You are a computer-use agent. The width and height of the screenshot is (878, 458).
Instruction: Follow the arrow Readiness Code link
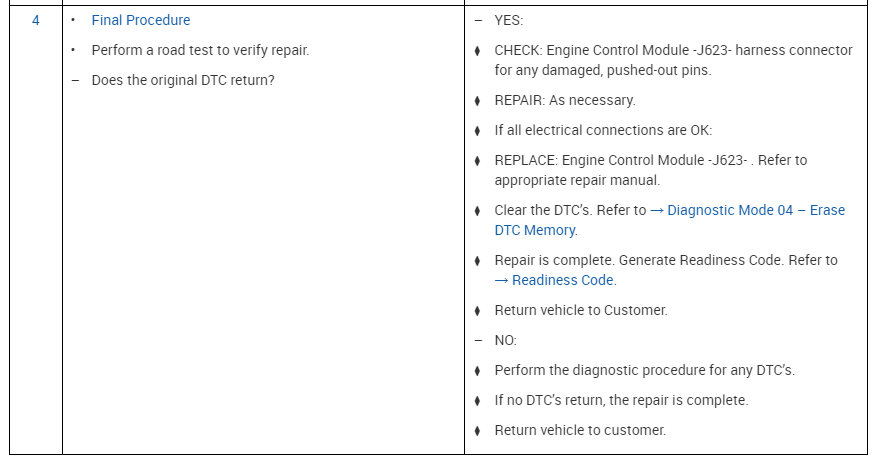(555, 280)
